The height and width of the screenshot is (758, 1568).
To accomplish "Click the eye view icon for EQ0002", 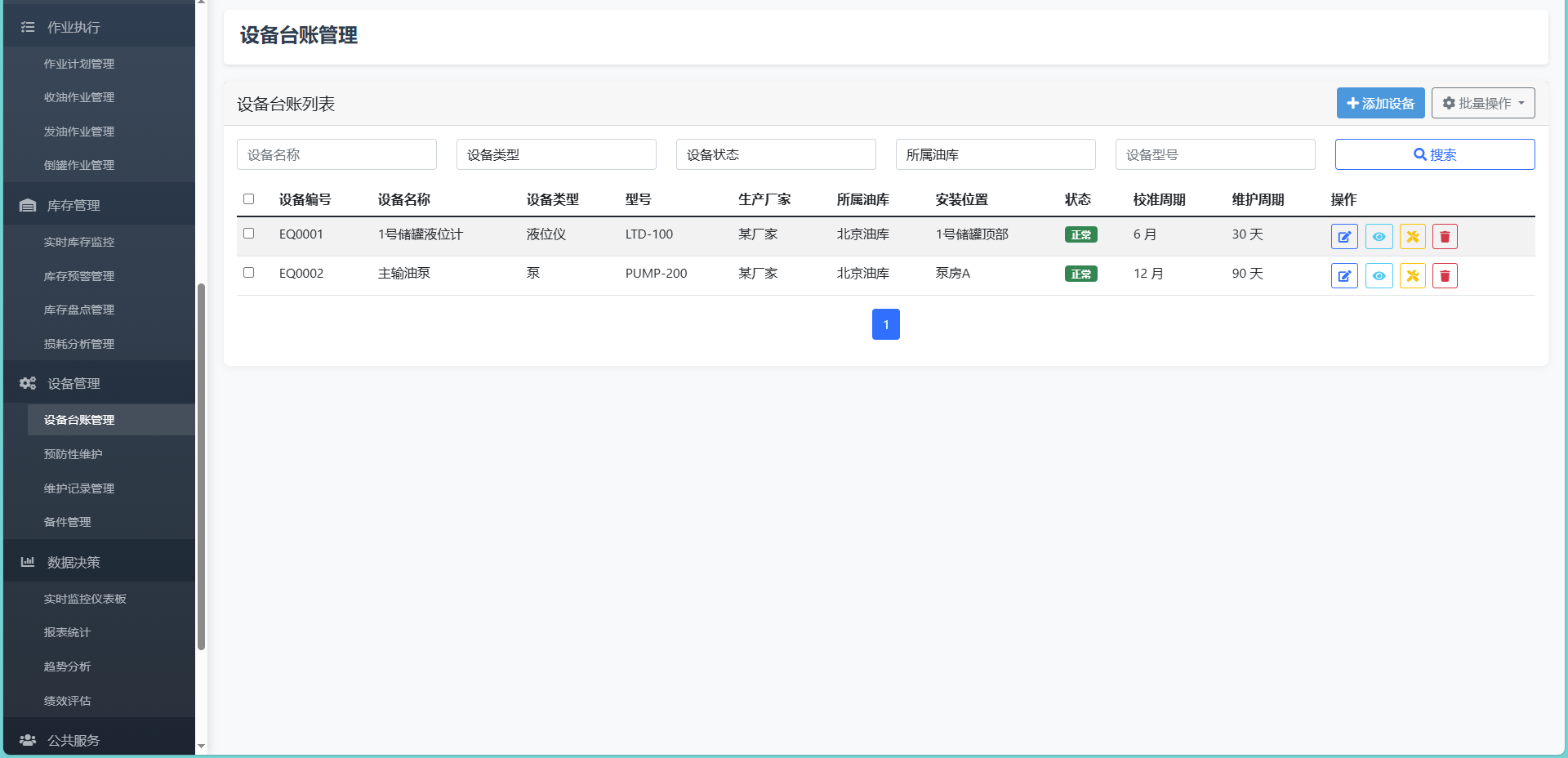I will 1379,275.
